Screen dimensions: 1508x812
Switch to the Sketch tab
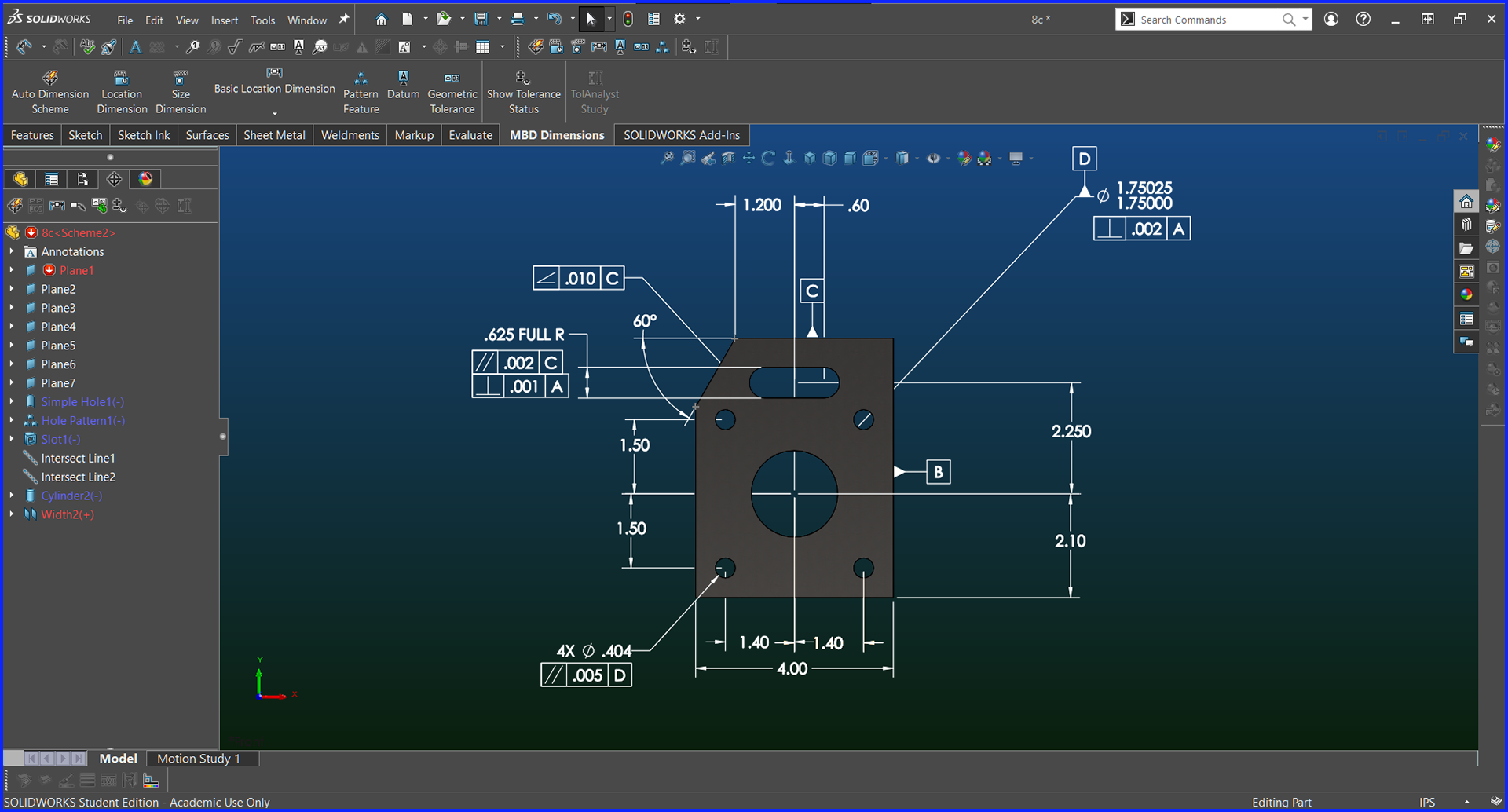coord(85,135)
